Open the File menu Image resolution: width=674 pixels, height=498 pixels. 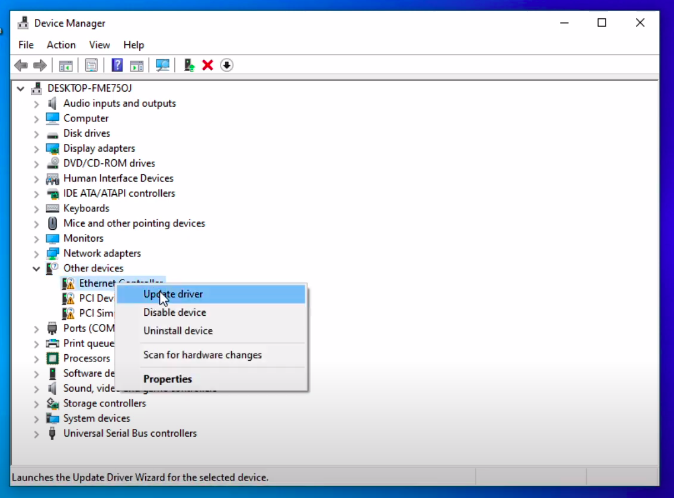click(26, 45)
